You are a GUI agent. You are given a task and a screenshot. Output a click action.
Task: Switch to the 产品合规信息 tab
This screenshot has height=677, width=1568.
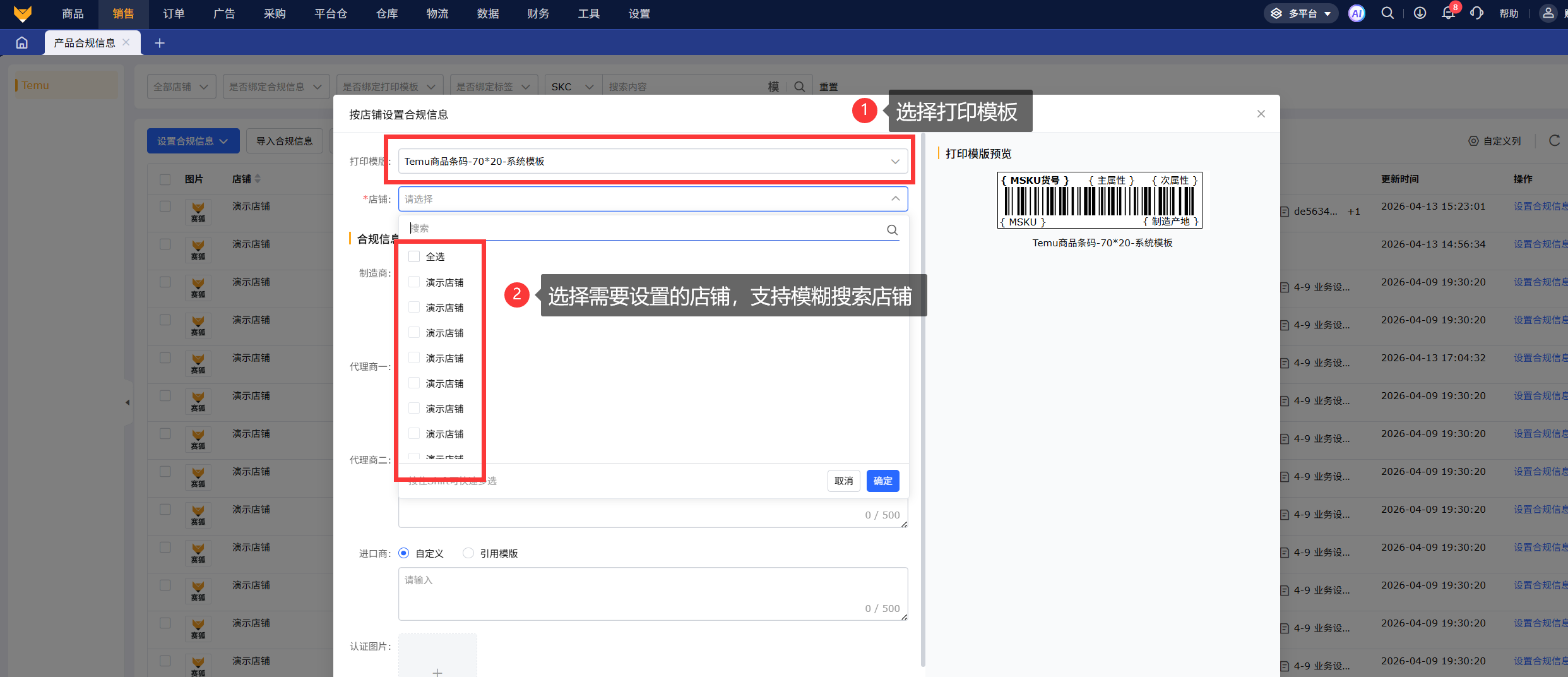pyautogui.click(x=85, y=42)
